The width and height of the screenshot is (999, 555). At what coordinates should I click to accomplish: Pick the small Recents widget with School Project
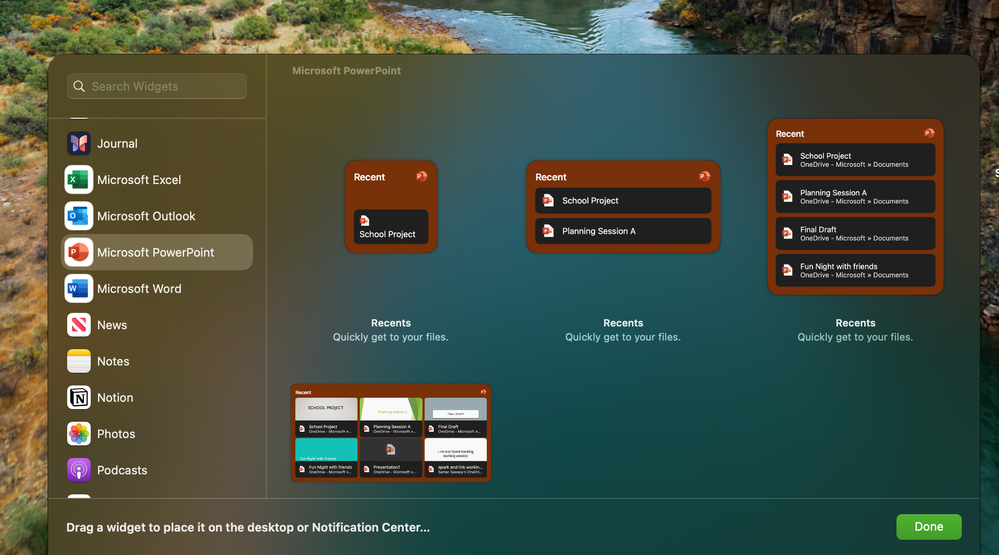391,206
